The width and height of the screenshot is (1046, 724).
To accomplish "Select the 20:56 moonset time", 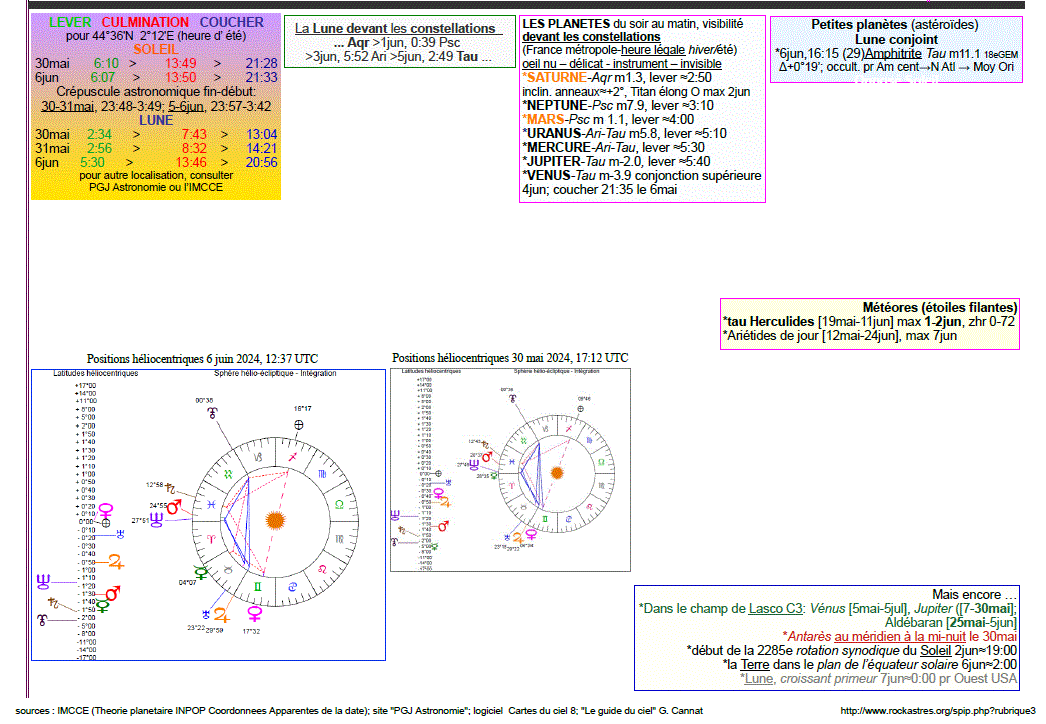I will pyautogui.click(x=262, y=162).
